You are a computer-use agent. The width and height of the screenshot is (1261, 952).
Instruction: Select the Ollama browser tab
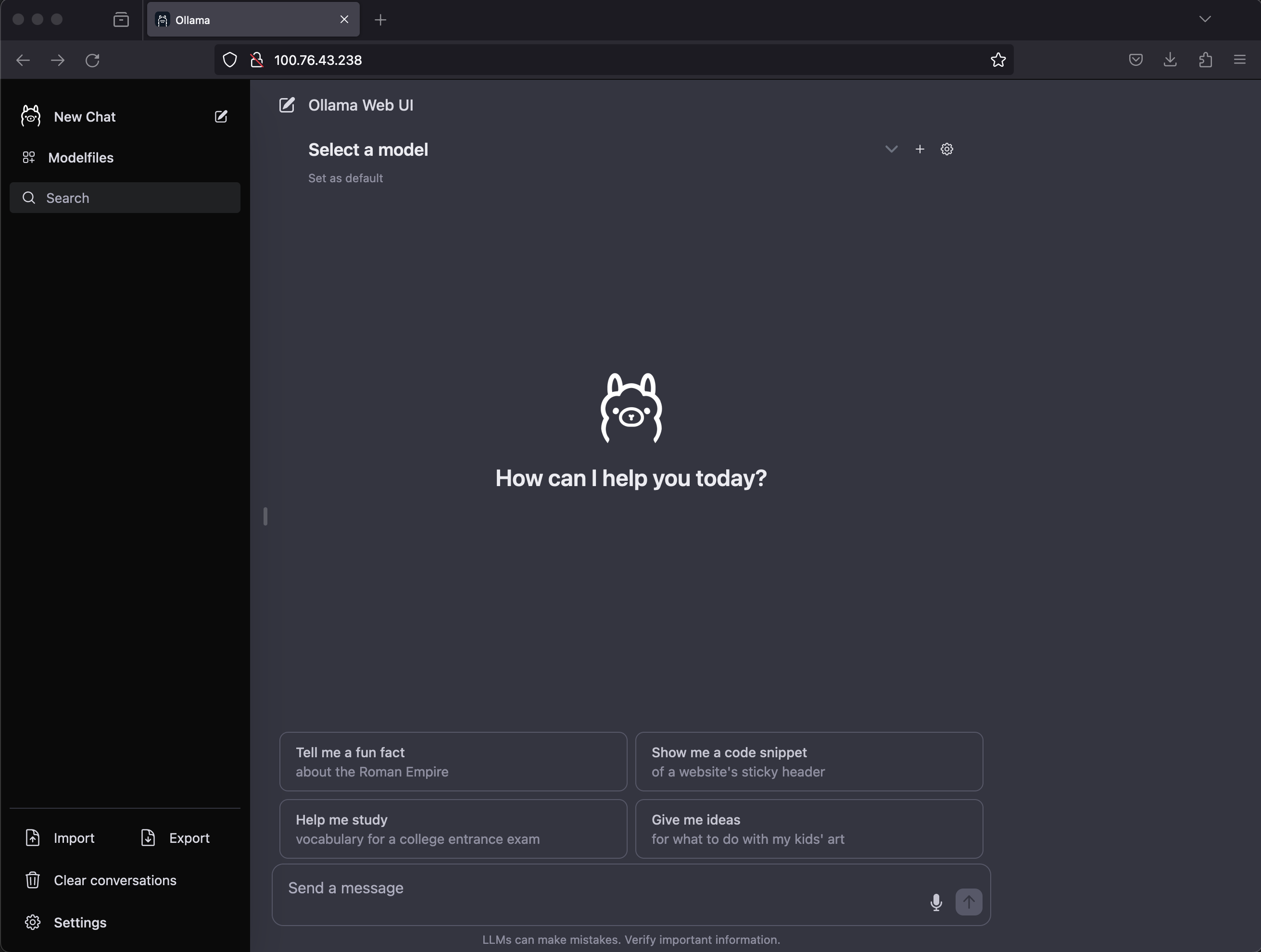tap(253, 19)
